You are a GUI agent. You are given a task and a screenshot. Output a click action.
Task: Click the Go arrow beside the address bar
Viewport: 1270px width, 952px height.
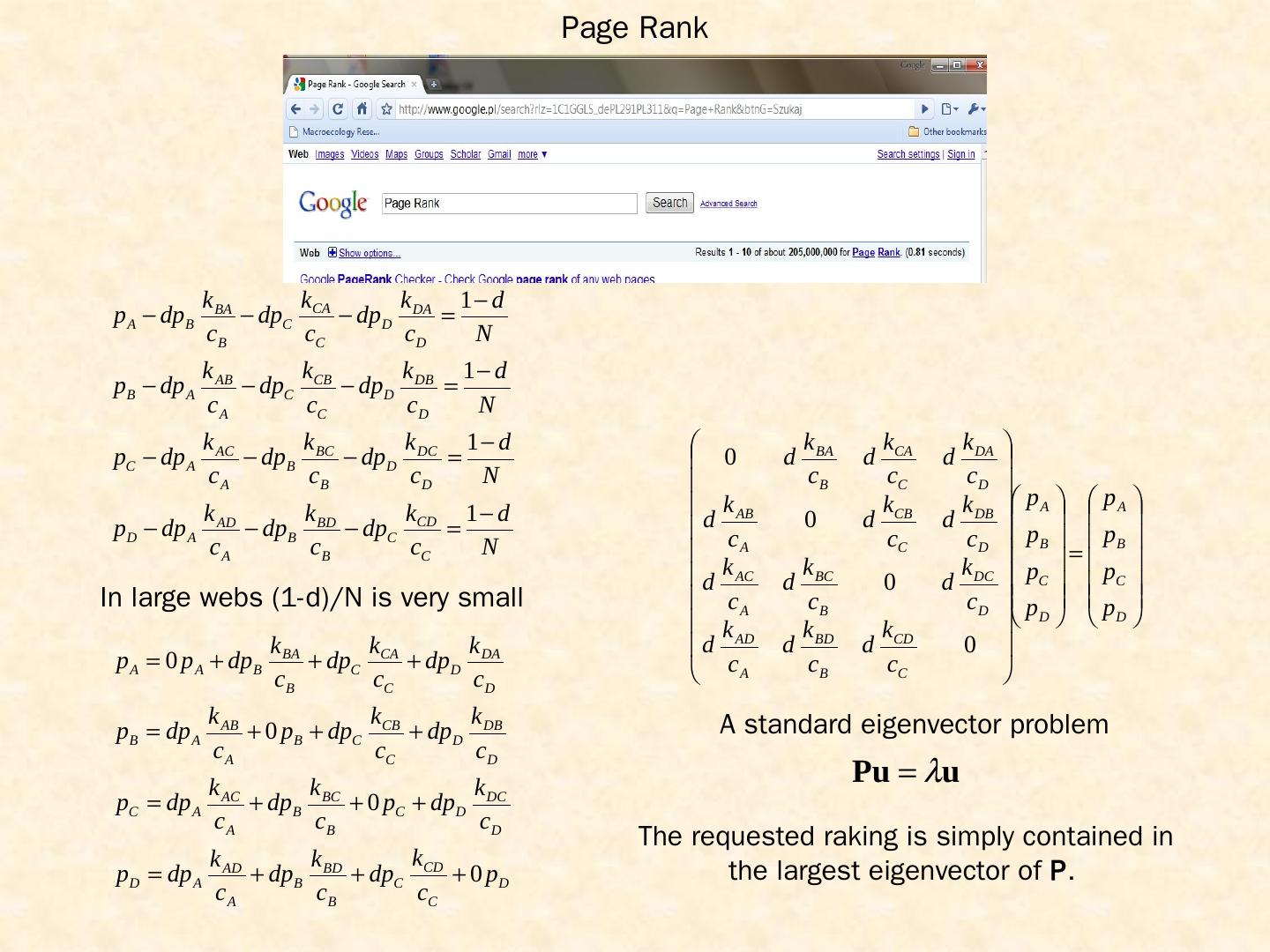coord(924,109)
